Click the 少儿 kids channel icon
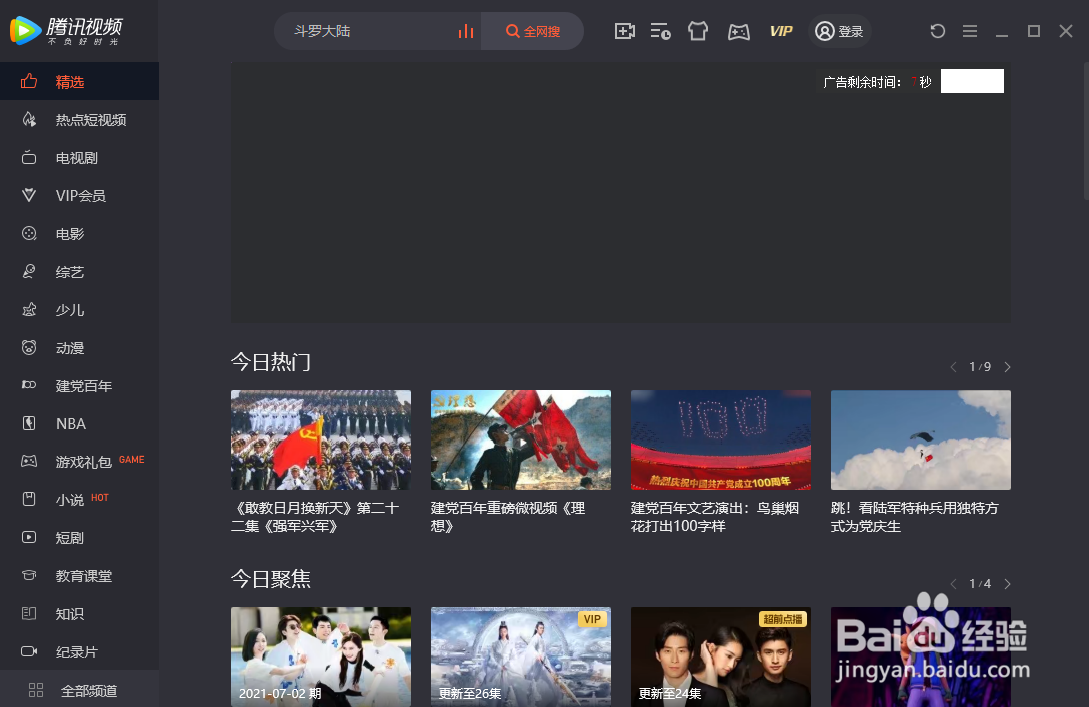This screenshot has height=707, width=1089. point(29,310)
